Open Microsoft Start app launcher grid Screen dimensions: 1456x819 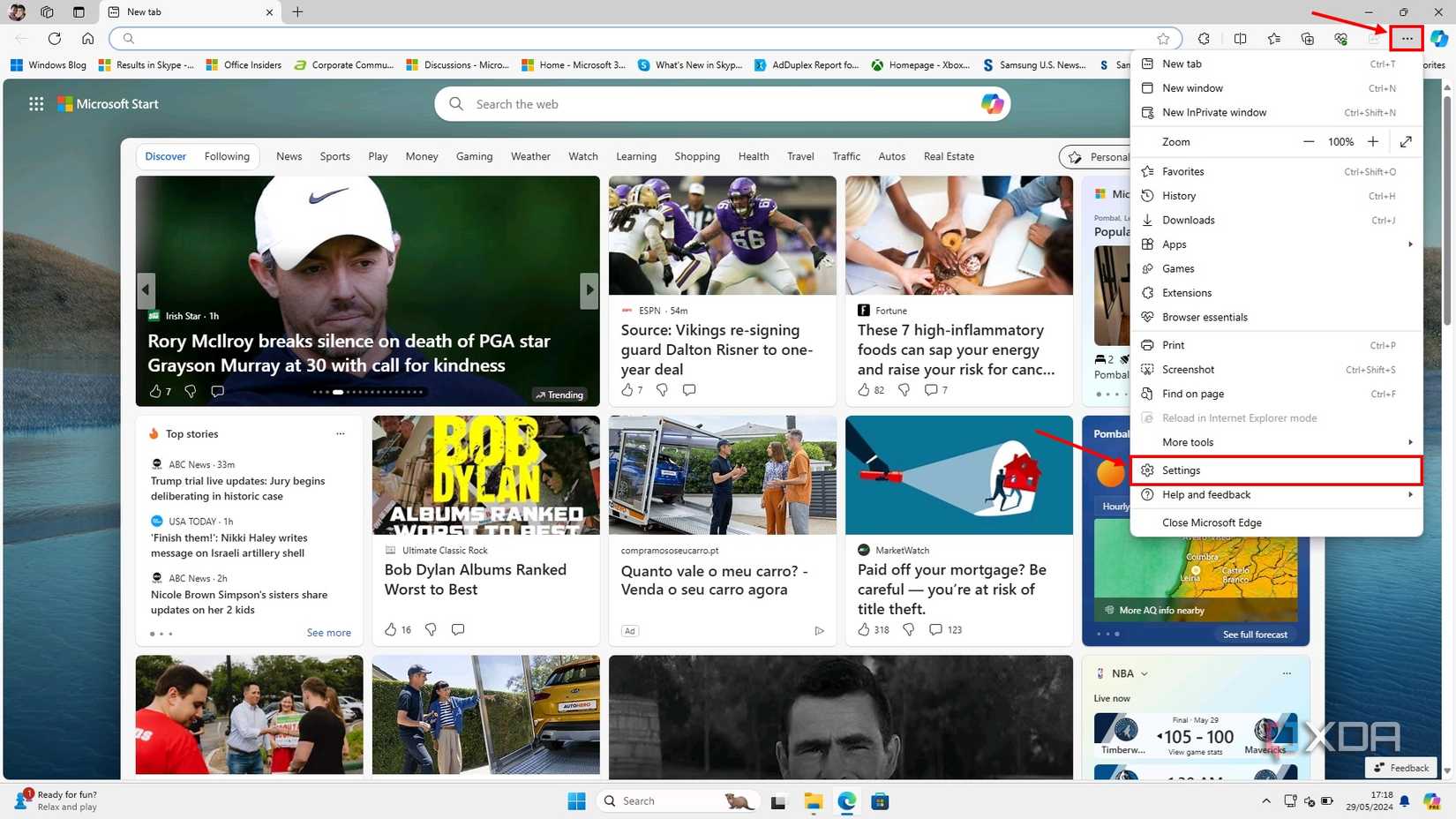pyautogui.click(x=36, y=104)
